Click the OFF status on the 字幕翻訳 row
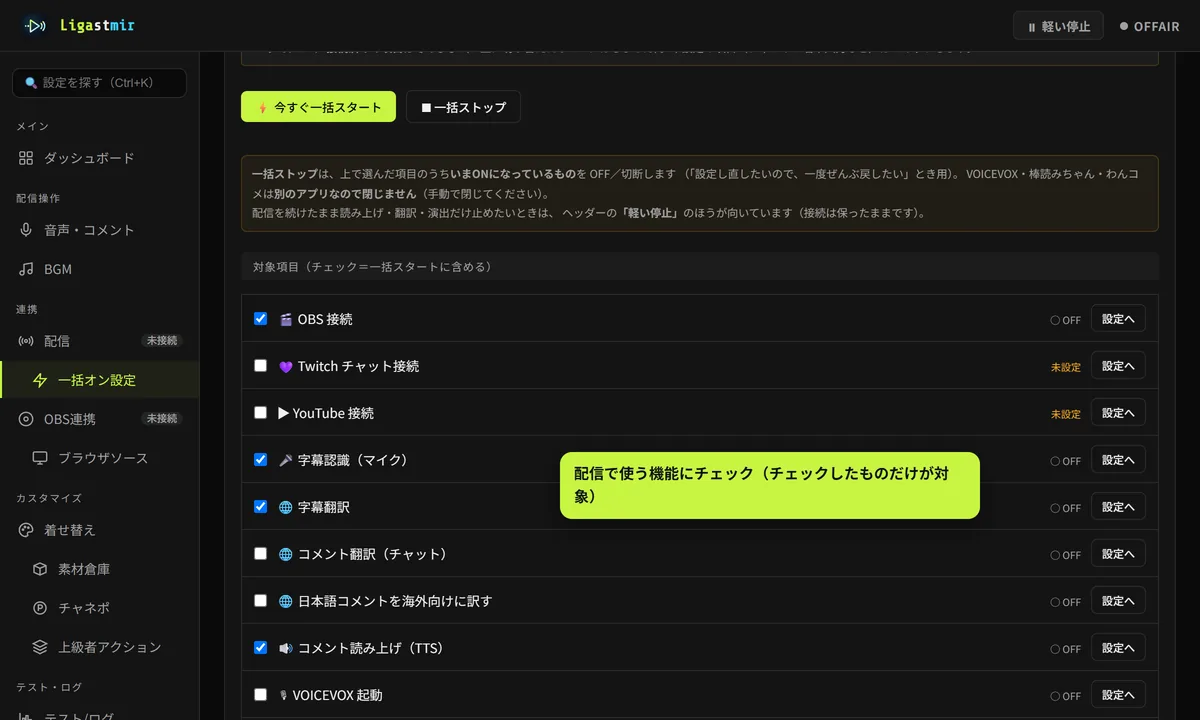 pos(1066,508)
